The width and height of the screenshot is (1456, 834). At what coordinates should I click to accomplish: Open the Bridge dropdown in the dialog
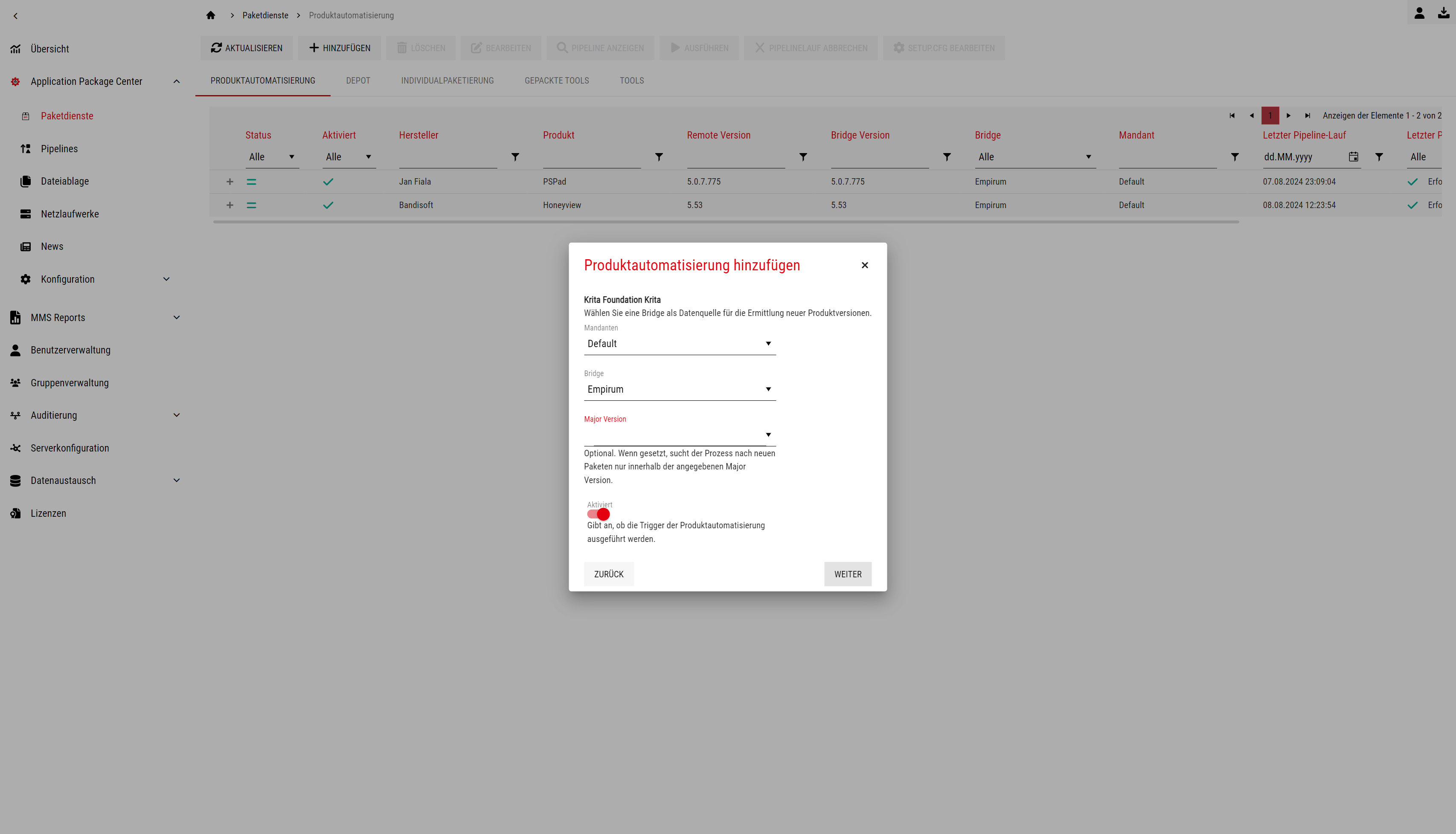tap(680, 390)
